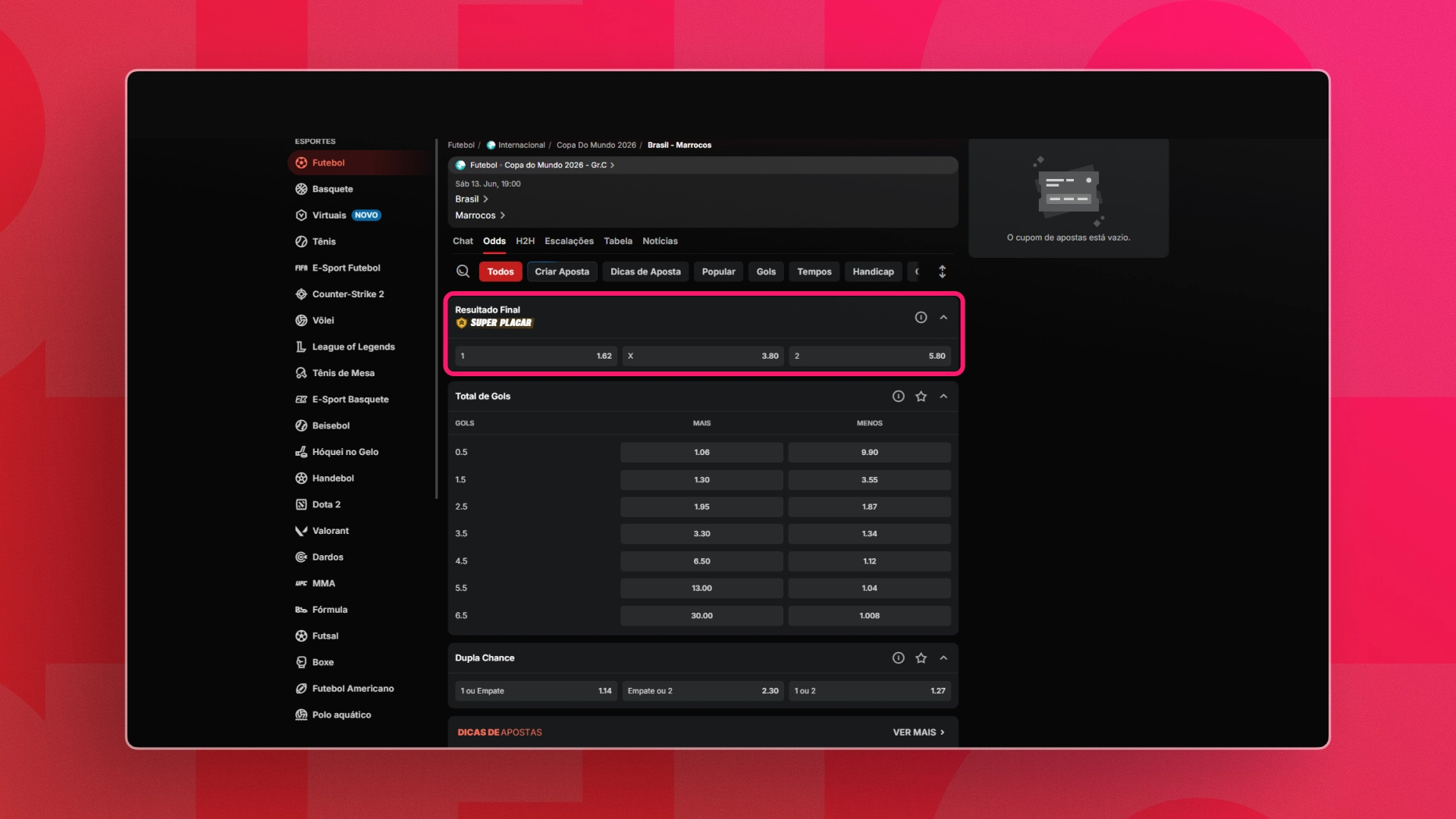Select the Polo aquático icon
The image size is (1456, 819).
[301, 715]
